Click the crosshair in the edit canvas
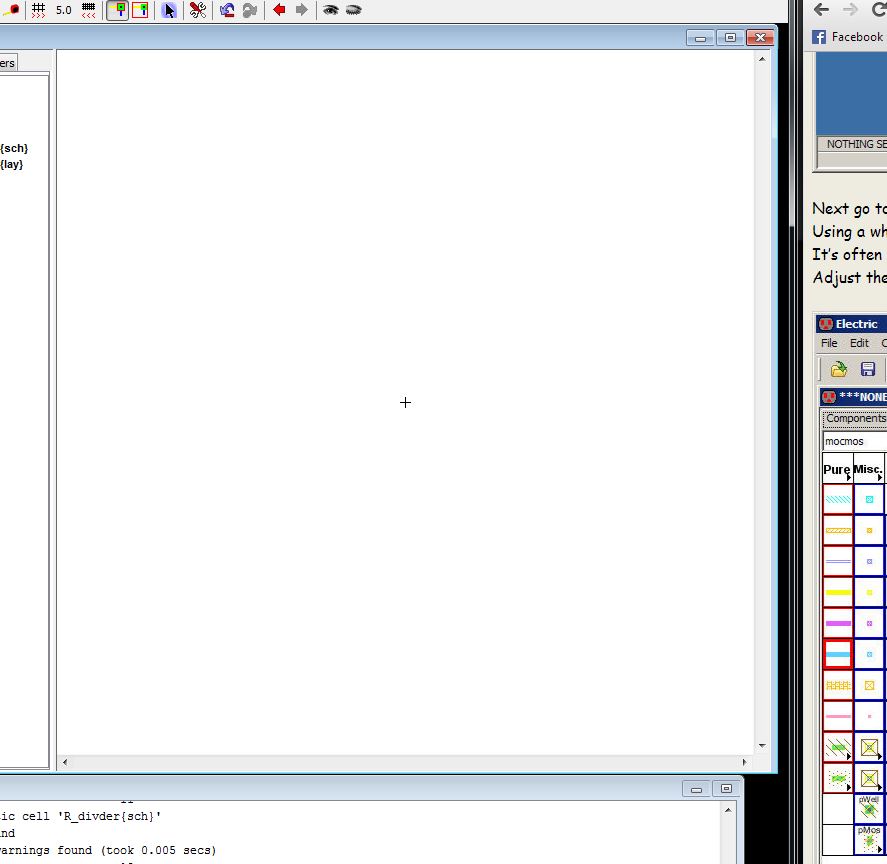887x864 pixels. click(x=405, y=402)
